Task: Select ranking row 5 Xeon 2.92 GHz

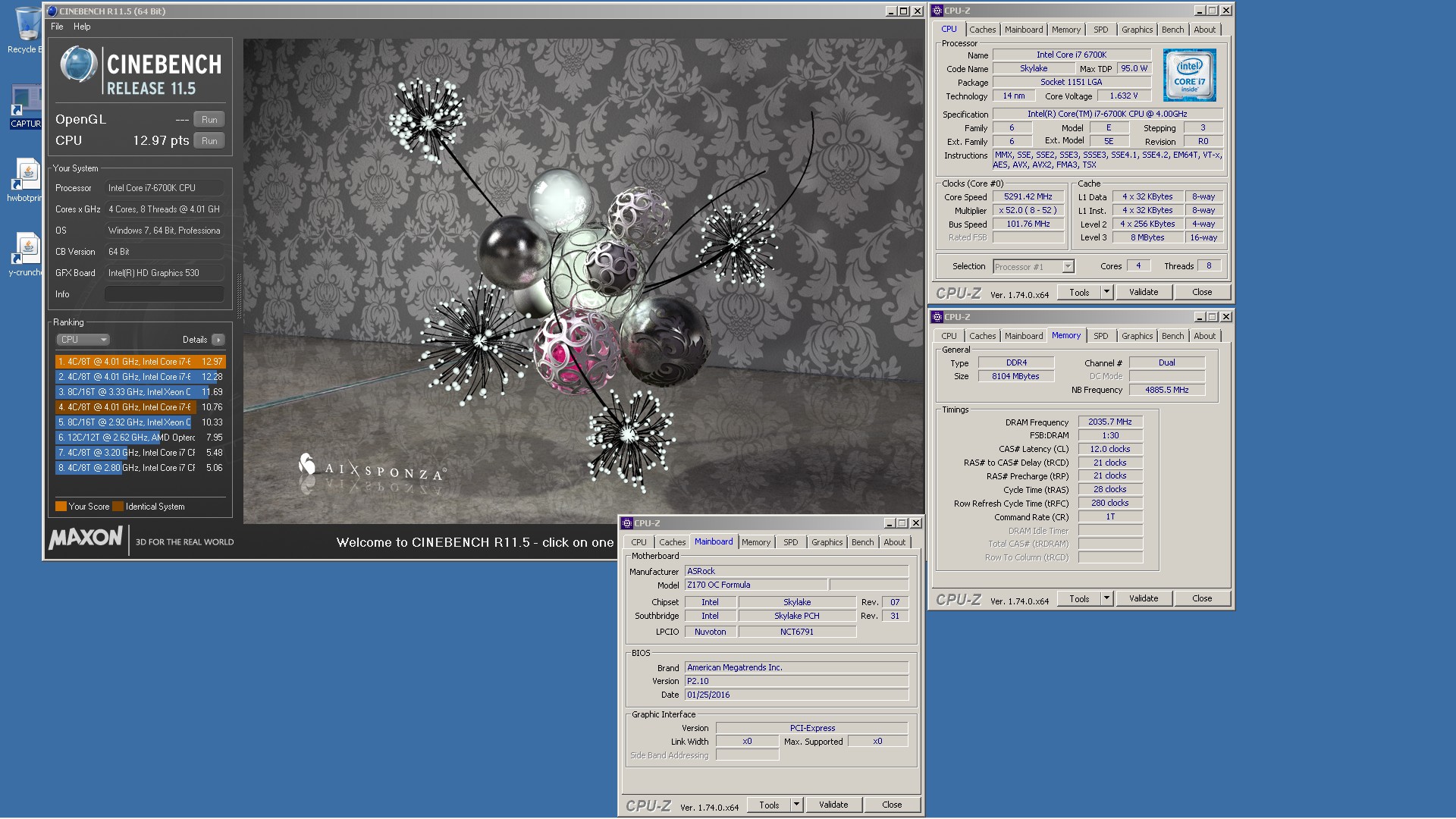Action: [x=140, y=422]
